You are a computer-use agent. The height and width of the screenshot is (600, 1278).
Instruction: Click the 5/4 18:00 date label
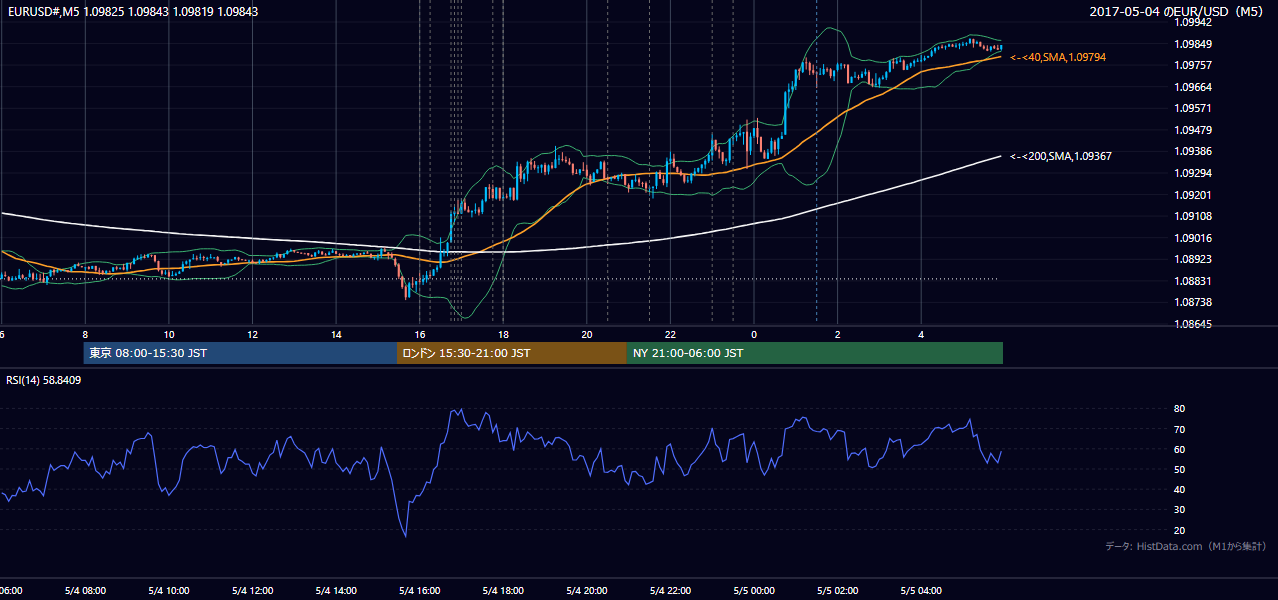tap(503, 590)
